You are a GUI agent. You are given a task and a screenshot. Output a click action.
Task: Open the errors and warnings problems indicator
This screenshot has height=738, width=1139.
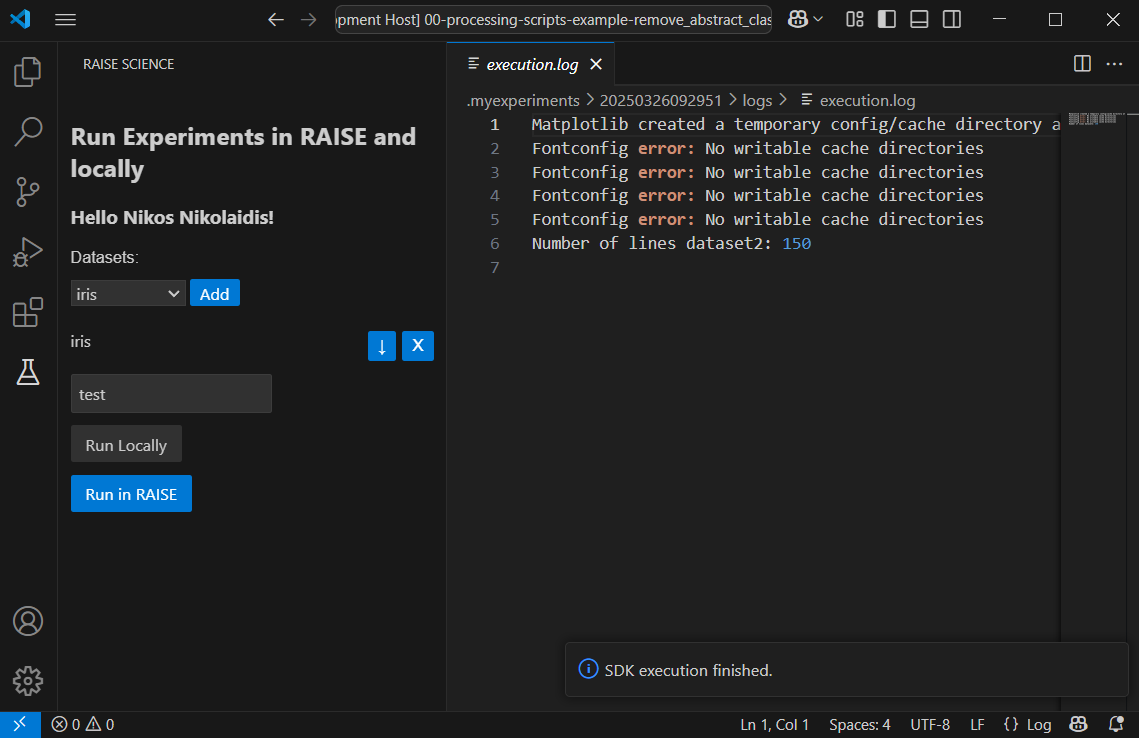83,724
